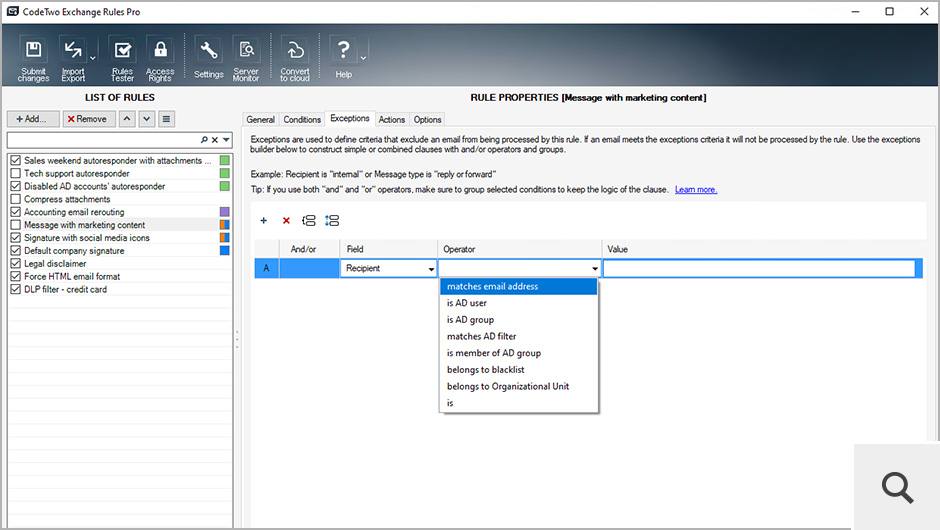This screenshot has width=940, height=530.
Task: Click the search magnifier in rules filter
Action: pyautogui.click(x=204, y=140)
